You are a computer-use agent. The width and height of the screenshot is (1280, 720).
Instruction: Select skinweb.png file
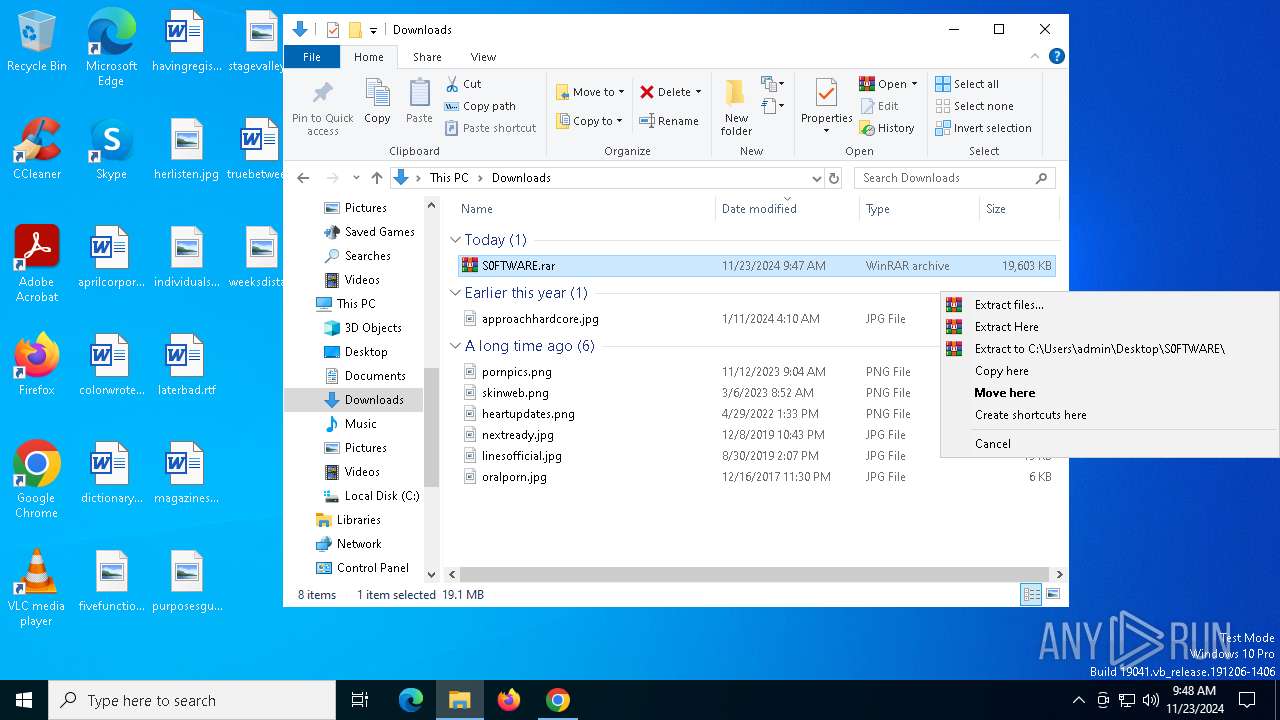point(515,393)
